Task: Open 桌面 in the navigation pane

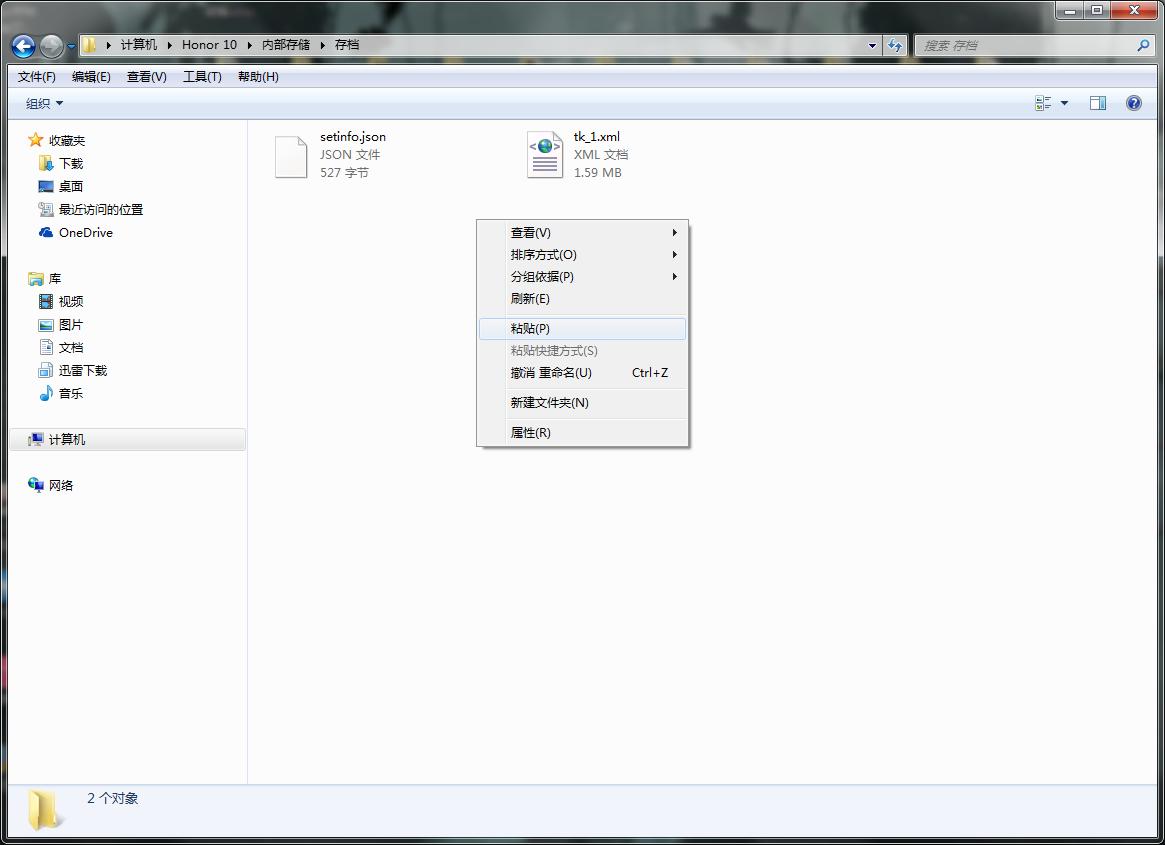Action: click(x=71, y=187)
